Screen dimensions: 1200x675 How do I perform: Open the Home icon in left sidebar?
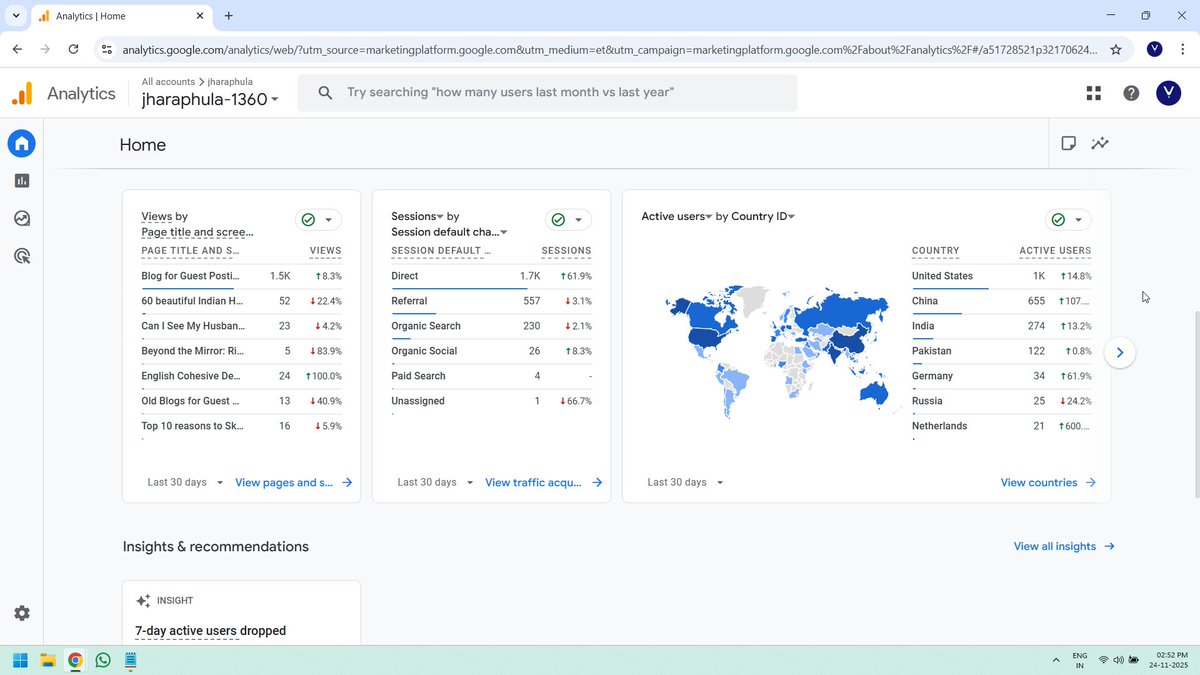click(x=22, y=143)
